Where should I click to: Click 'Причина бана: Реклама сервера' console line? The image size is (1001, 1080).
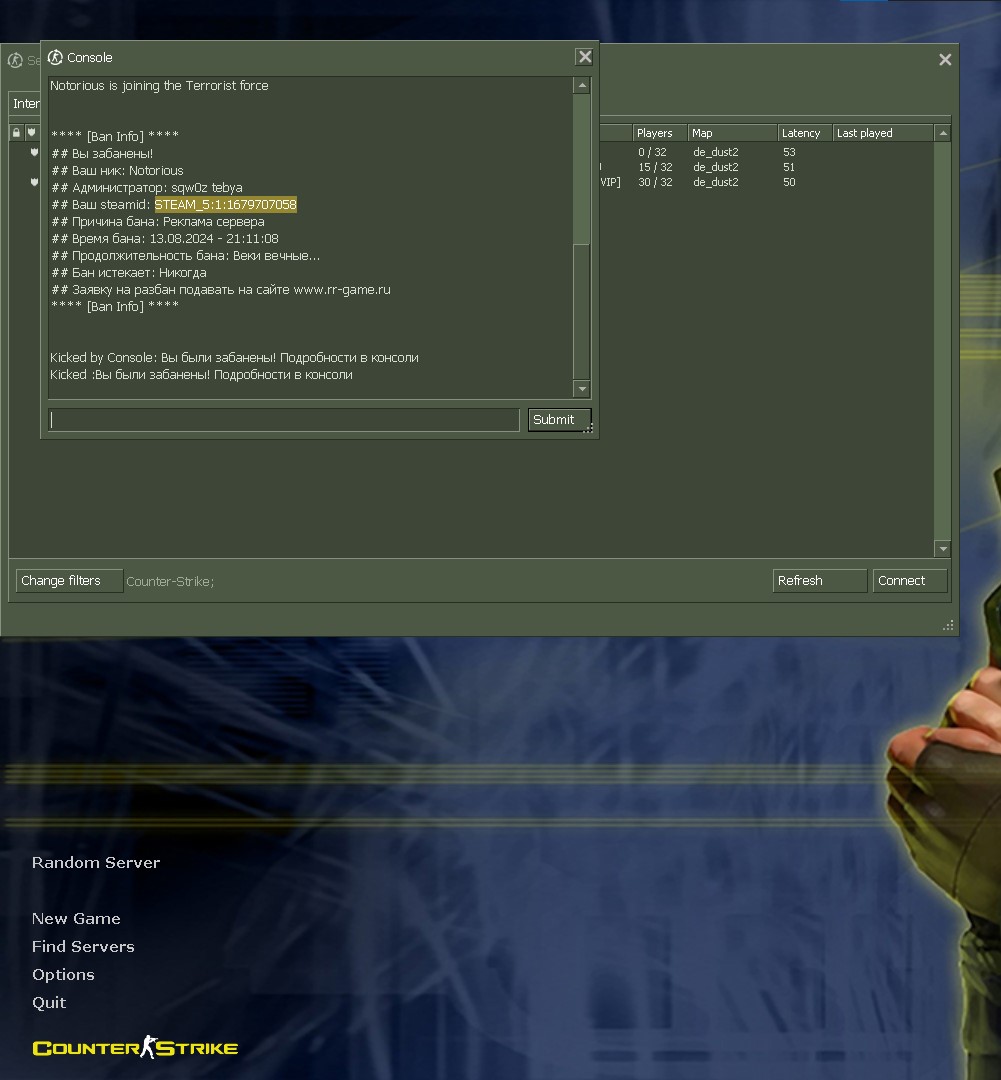click(x=158, y=222)
